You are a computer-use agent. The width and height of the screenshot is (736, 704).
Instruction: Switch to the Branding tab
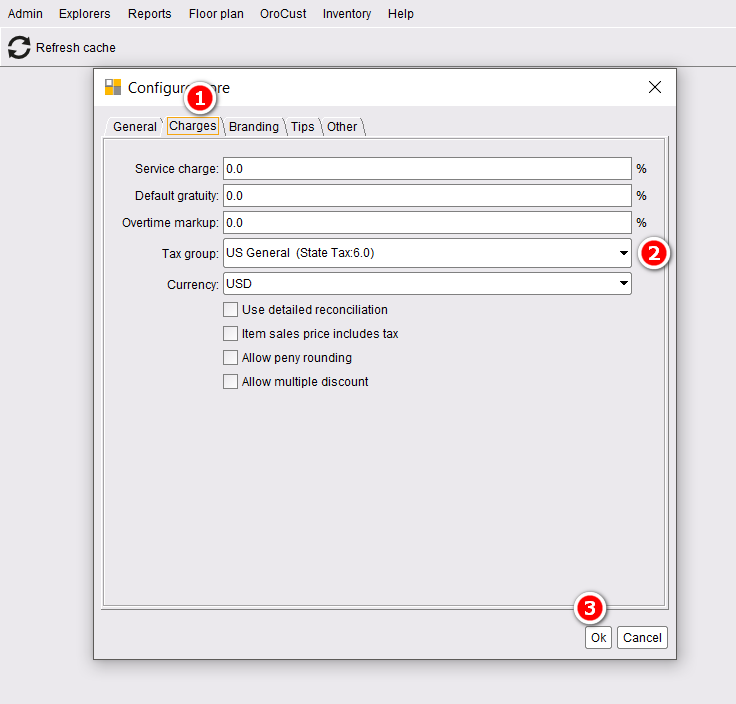click(254, 127)
